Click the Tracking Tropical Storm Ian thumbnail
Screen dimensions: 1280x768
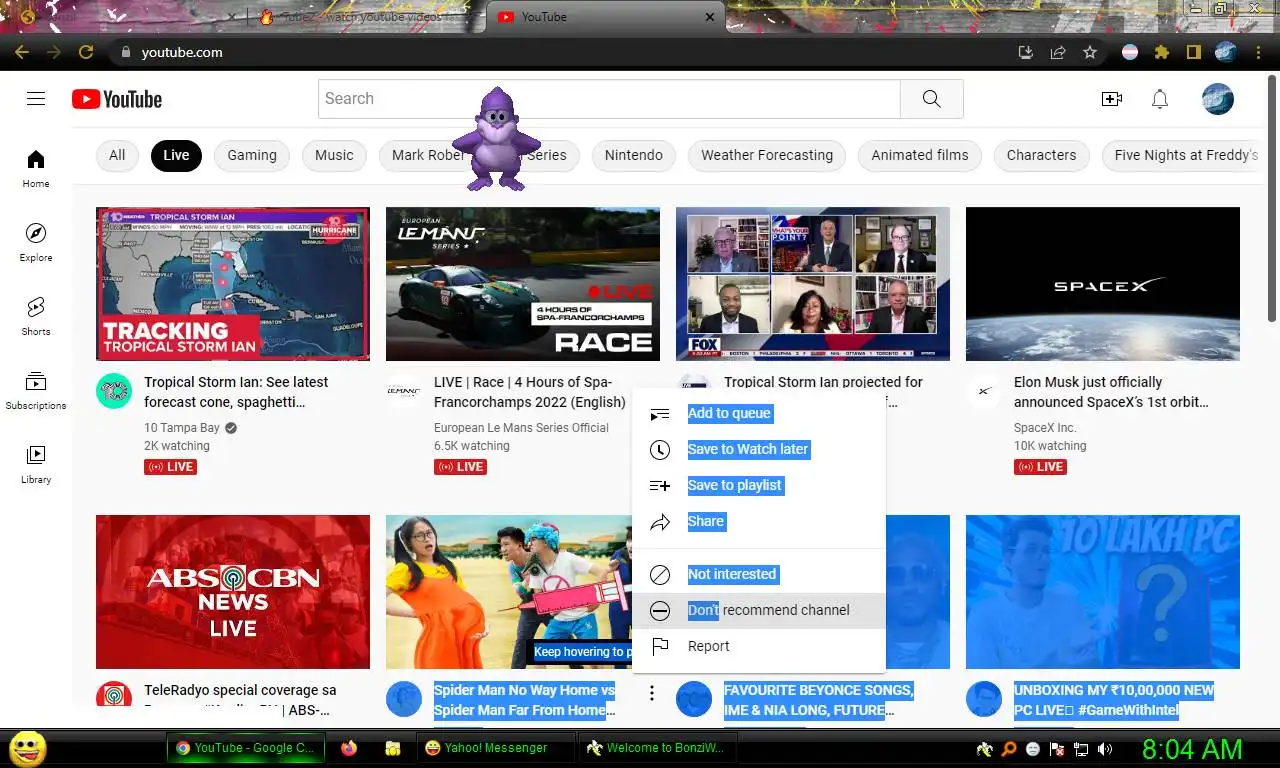[233, 284]
